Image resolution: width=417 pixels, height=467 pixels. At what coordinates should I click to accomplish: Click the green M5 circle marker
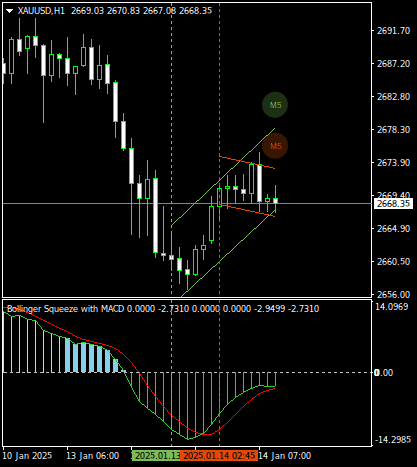point(275,105)
